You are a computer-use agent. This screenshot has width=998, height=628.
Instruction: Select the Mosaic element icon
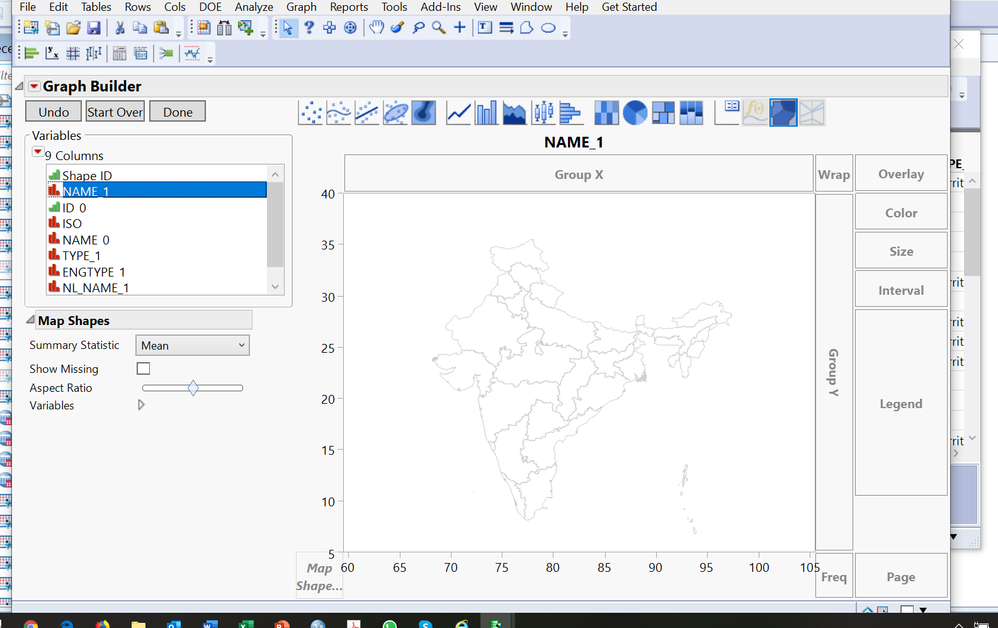point(691,113)
